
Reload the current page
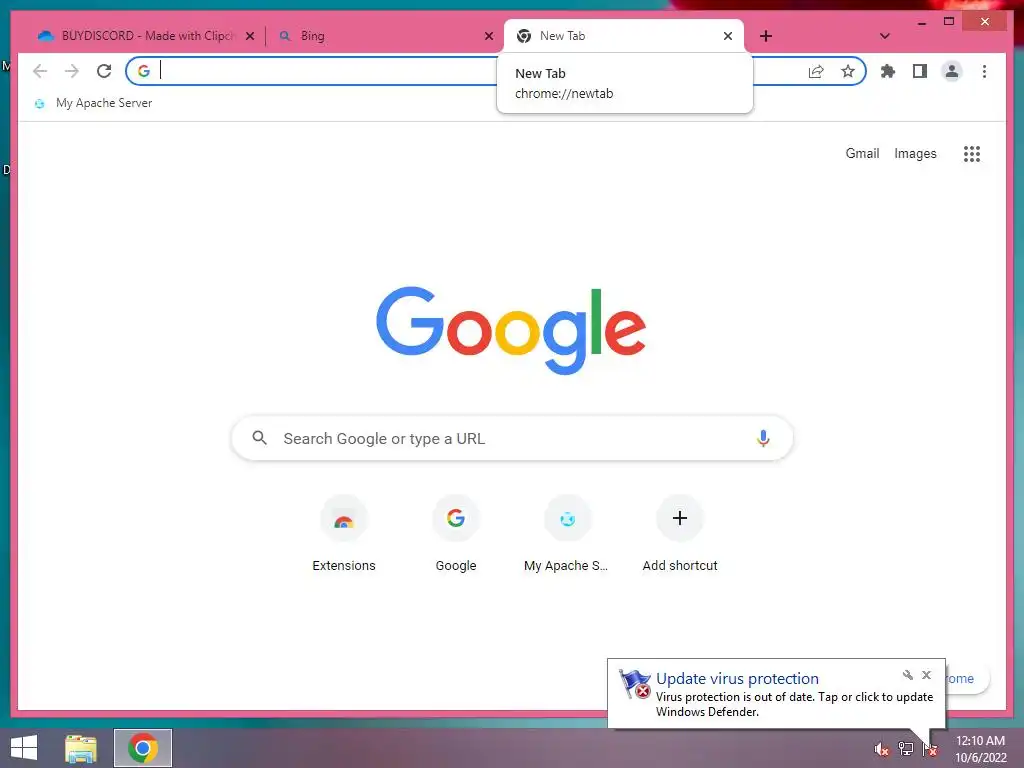[104, 71]
